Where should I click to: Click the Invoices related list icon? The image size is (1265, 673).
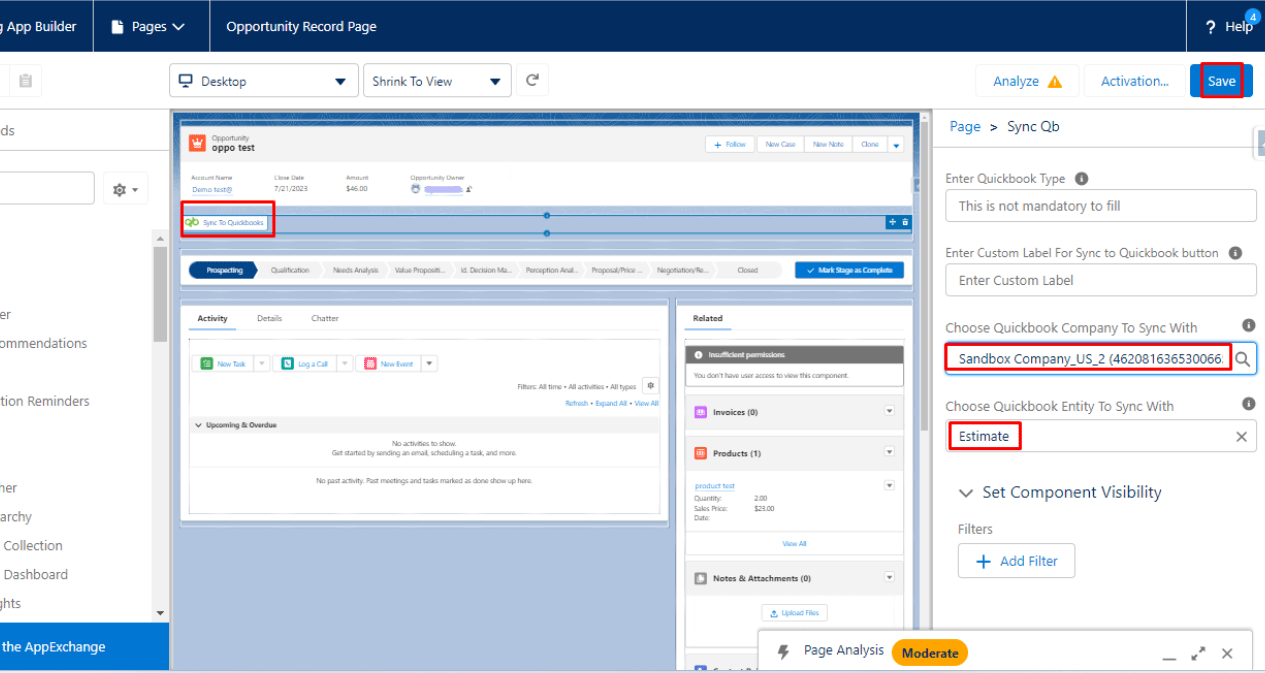[x=700, y=412]
